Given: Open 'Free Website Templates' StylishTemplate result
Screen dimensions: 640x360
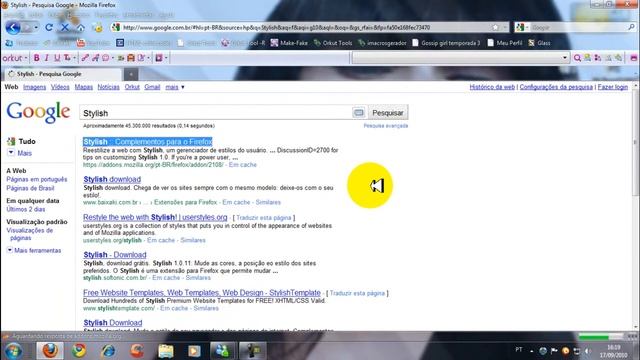Looking at the screenshot, I should click(x=202, y=293).
